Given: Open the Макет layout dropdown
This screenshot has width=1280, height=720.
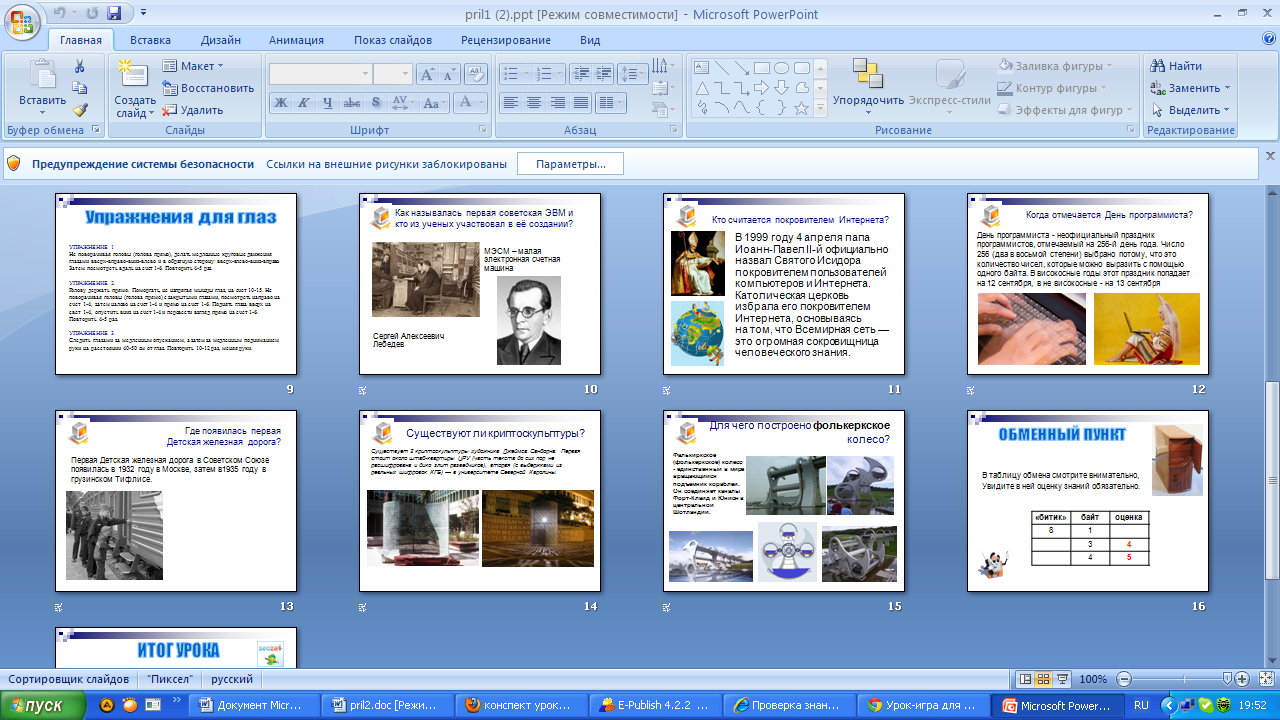Looking at the screenshot, I should (194, 66).
